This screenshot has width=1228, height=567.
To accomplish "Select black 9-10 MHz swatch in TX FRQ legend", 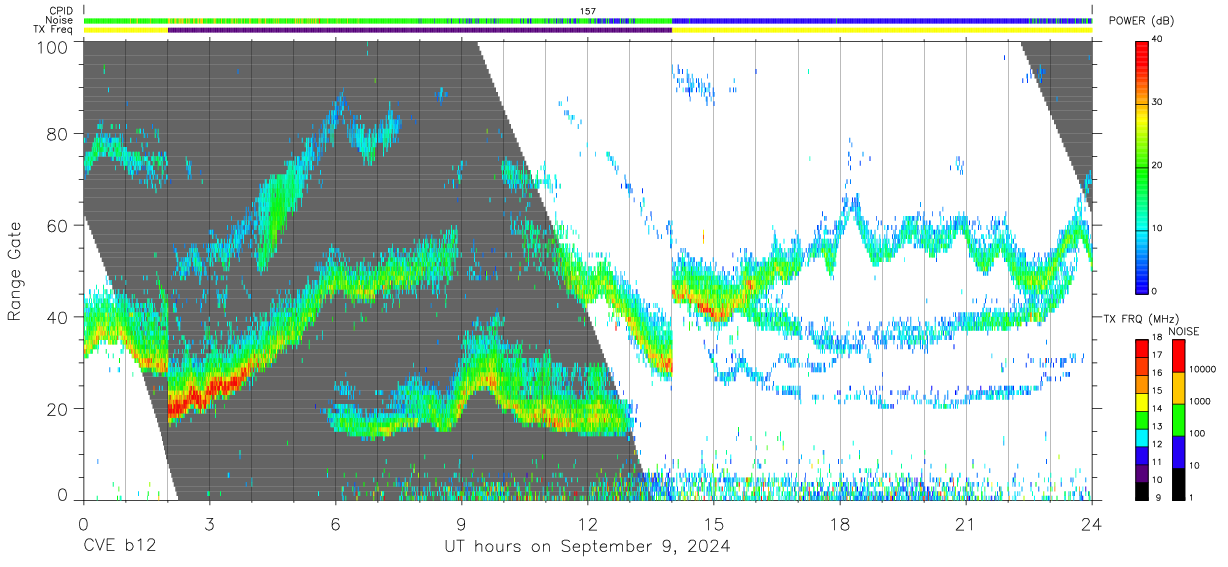I will 1141,490.
